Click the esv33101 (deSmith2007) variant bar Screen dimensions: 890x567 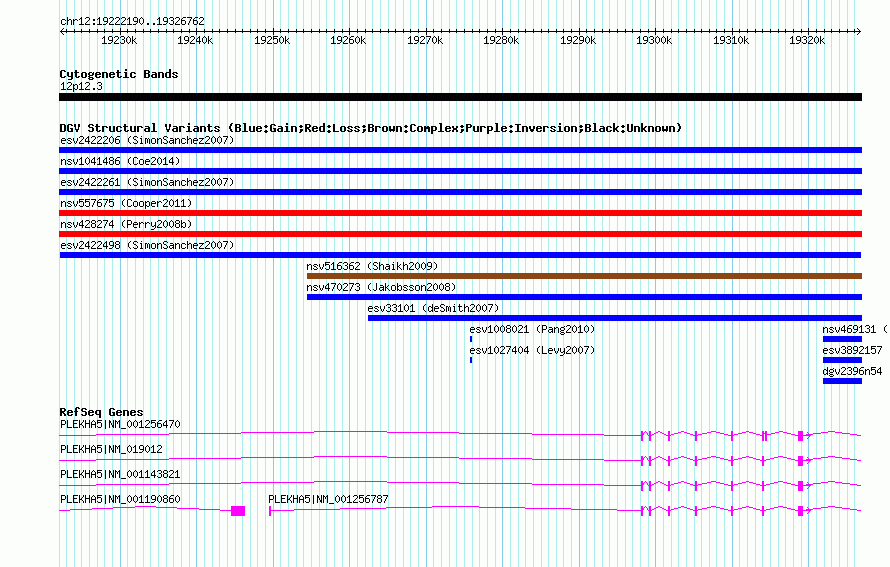point(615,318)
